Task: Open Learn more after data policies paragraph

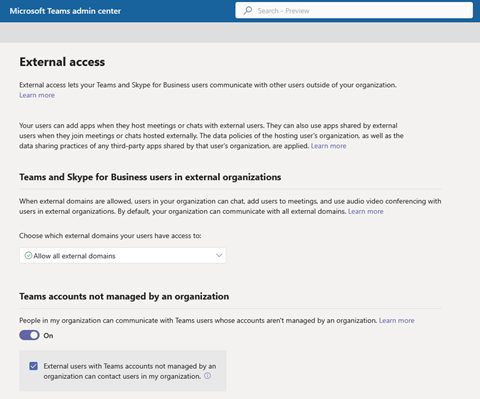Action: tap(329, 146)
